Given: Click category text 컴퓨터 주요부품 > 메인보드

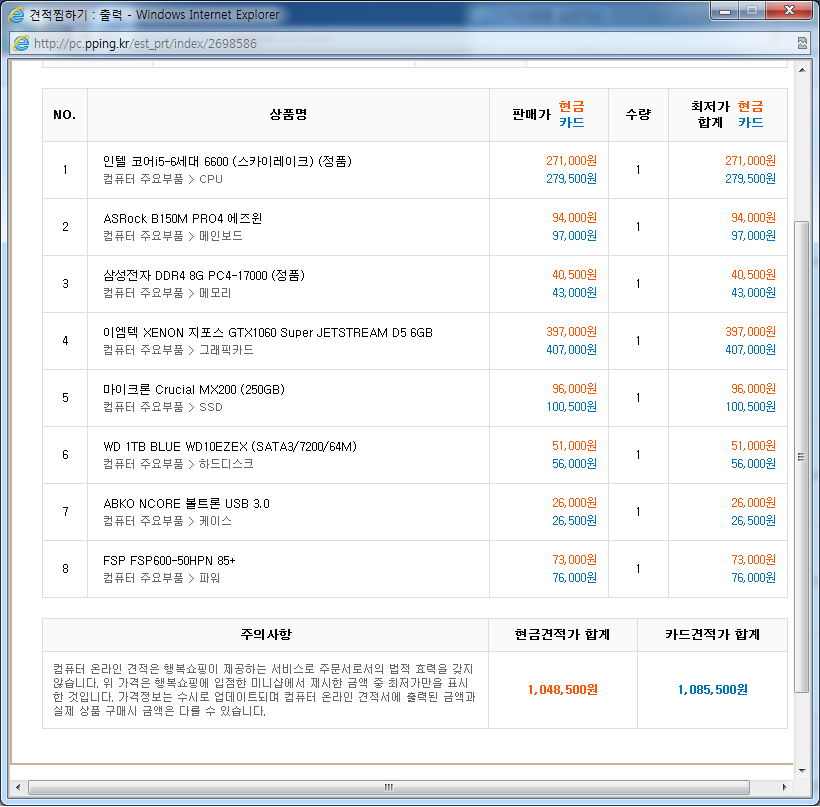Looking at the screenshot, I should point(173,236).
